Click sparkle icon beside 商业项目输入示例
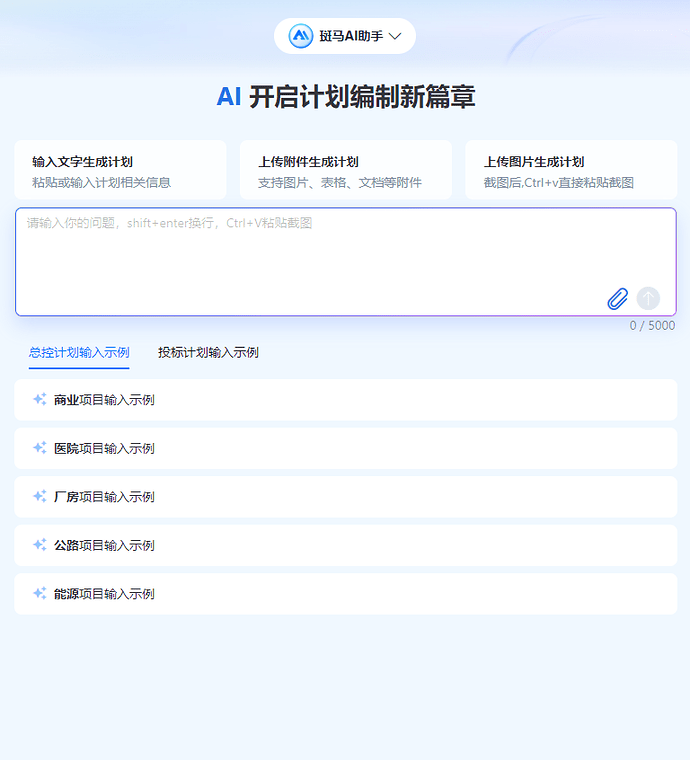The width and height of the screenshot is (690, 760). point(40,399)
